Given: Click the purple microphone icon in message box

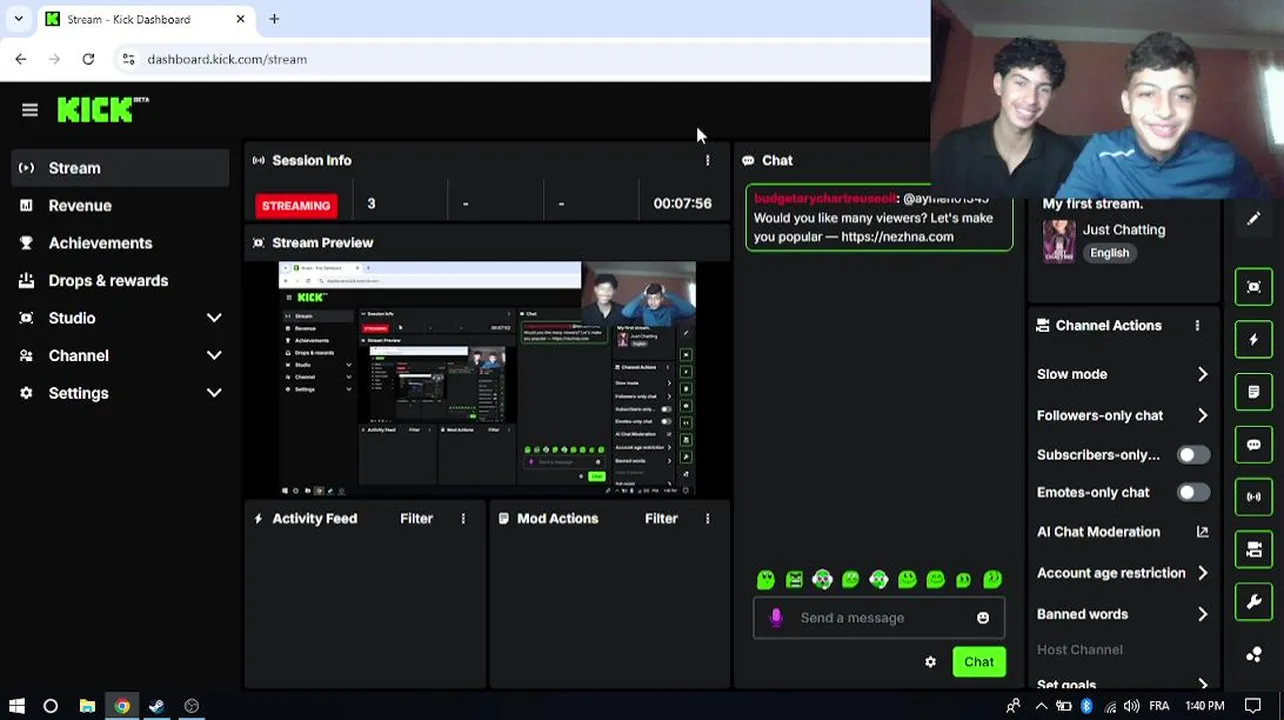Looking at the screenshot, I should (x=776, y=618).
